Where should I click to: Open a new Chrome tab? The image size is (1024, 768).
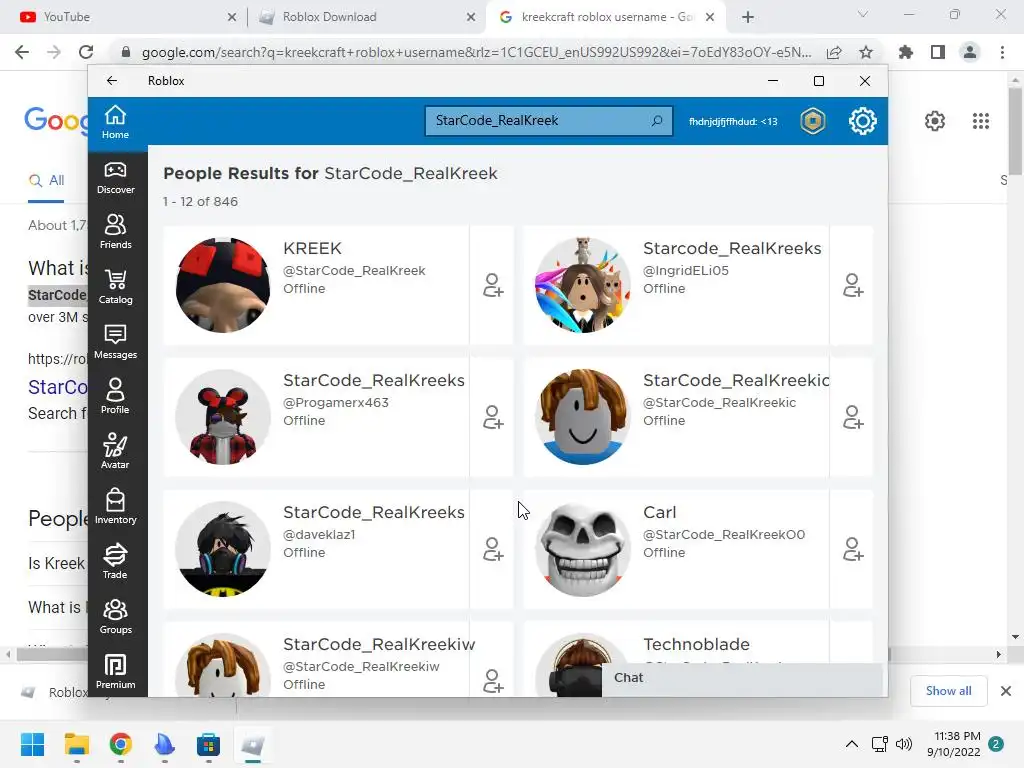[748, 17]
